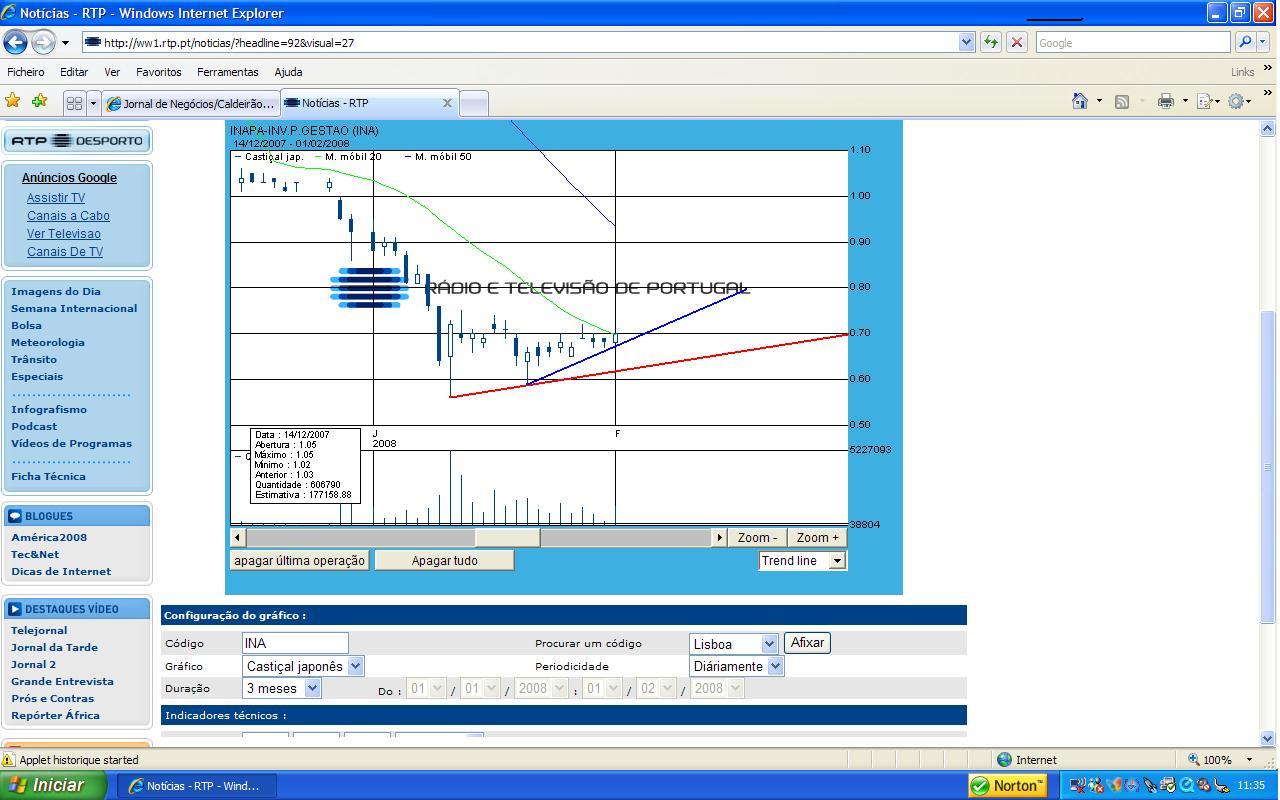
Task: Click the Afixar button
Action: (x=807, y=643)
